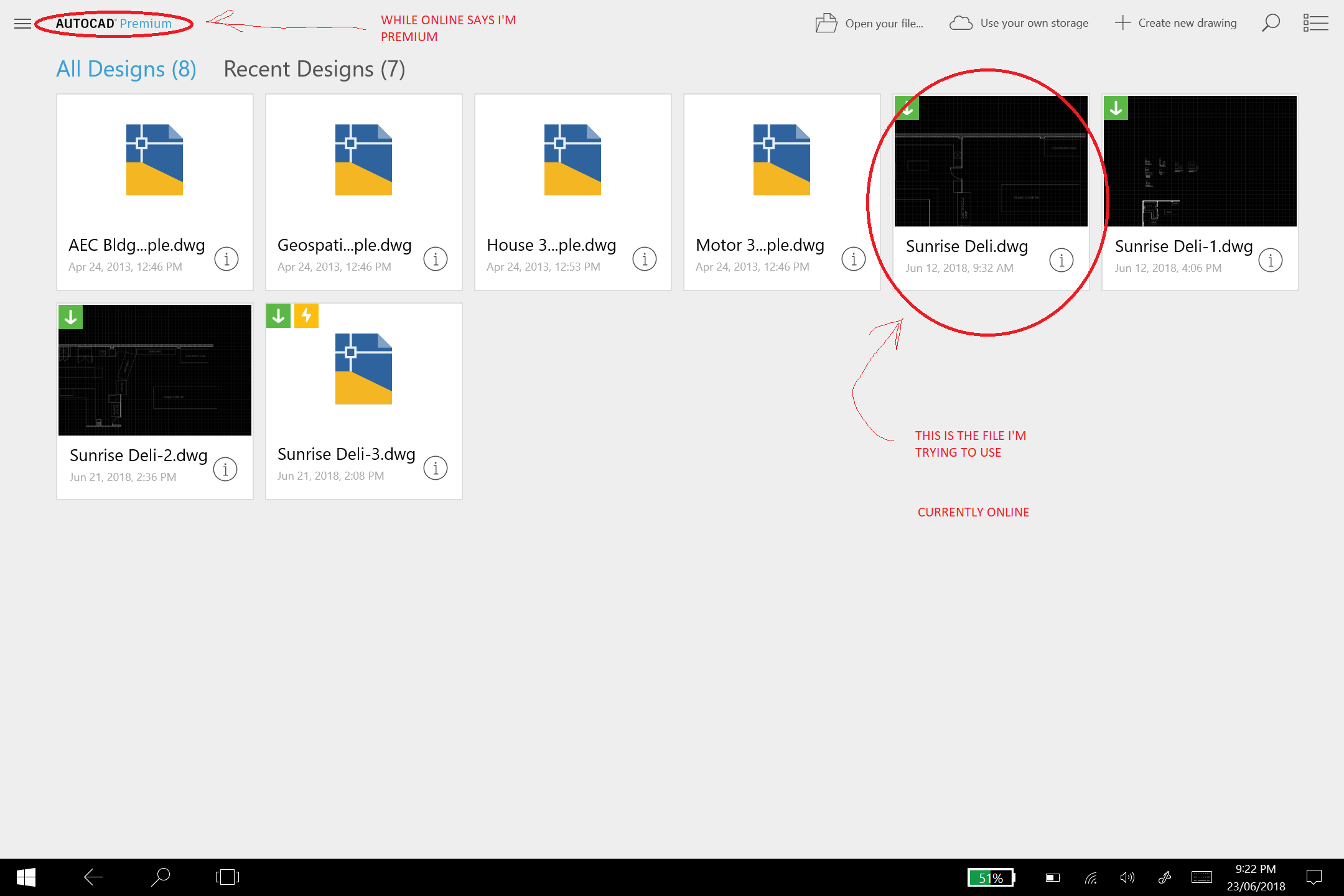Click the taskbar search magnifier
Image resolution: width=1344 pixels, height=896 pixels.
(x=161, y=877)
